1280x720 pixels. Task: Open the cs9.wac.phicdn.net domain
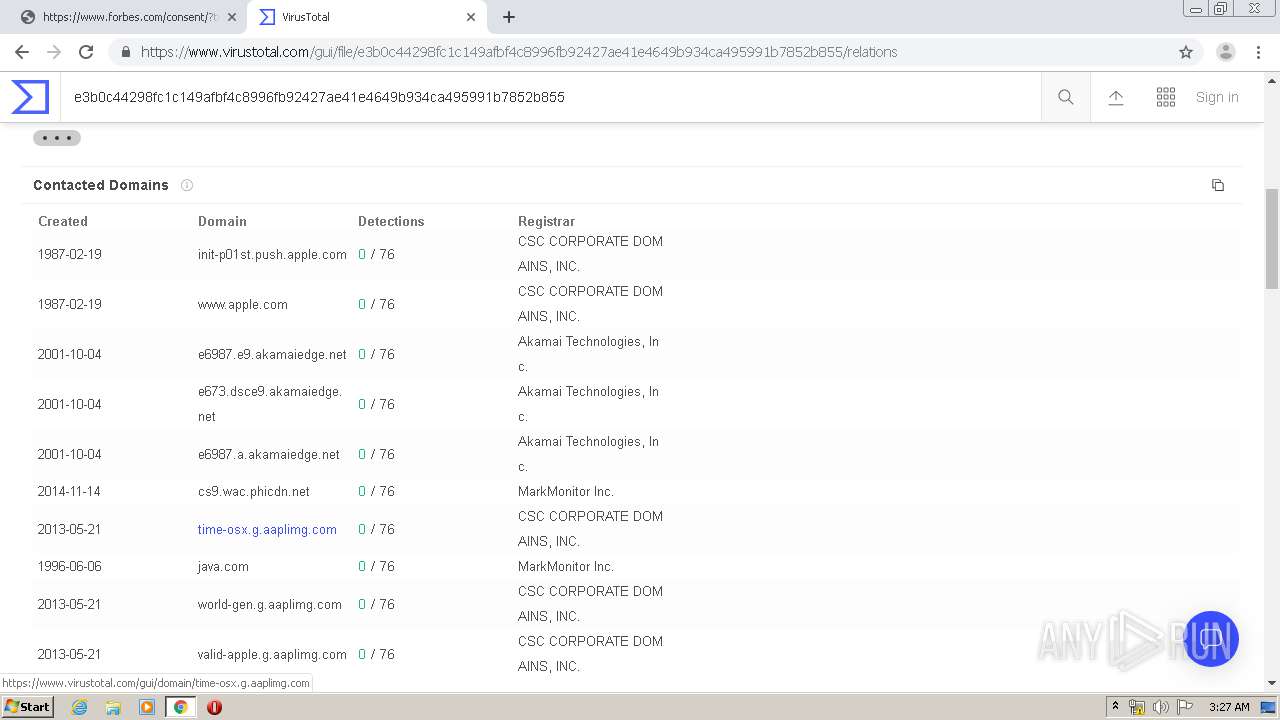point(254,491)
